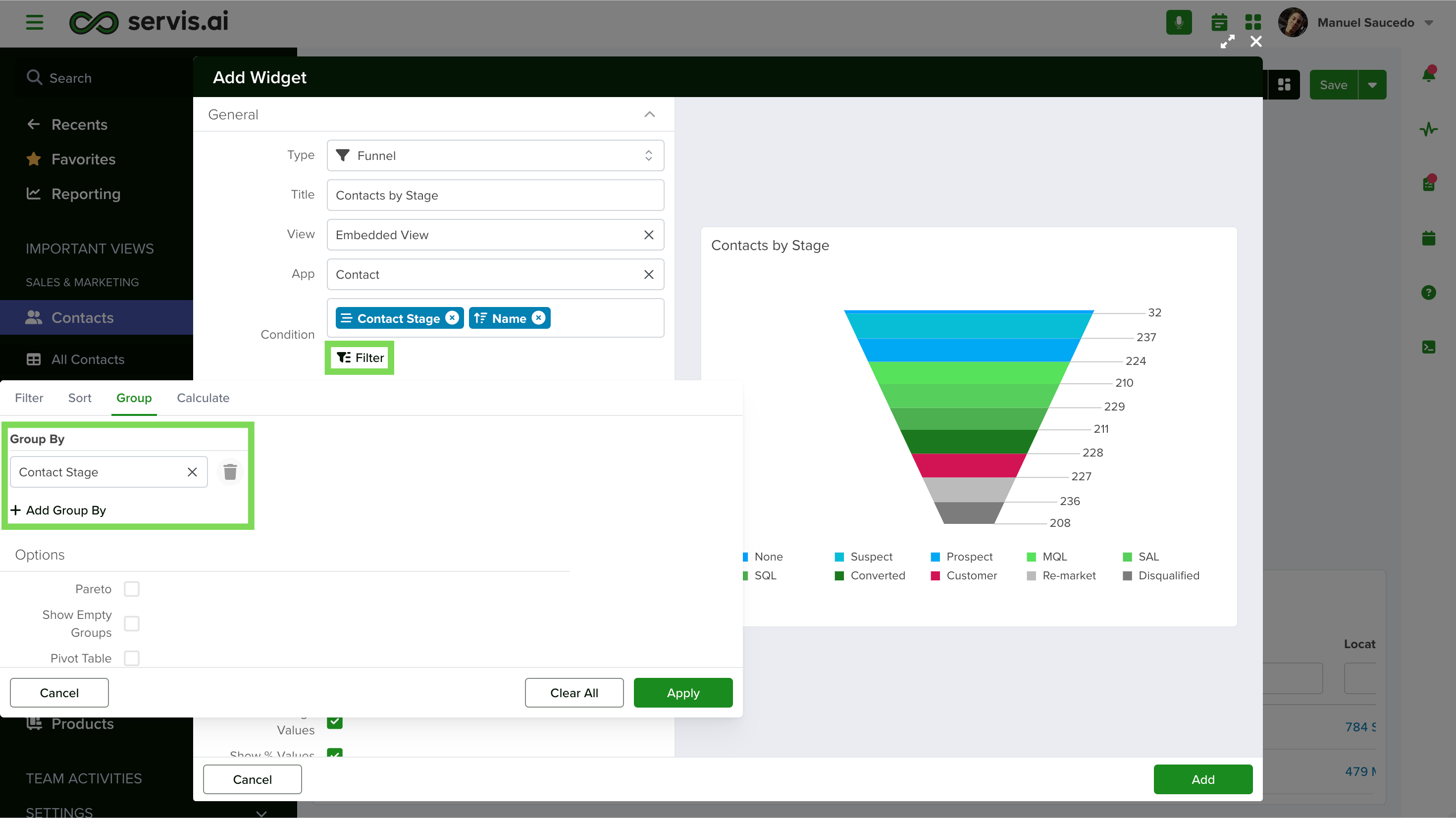Switch to the Filter tab

(29, 398)
